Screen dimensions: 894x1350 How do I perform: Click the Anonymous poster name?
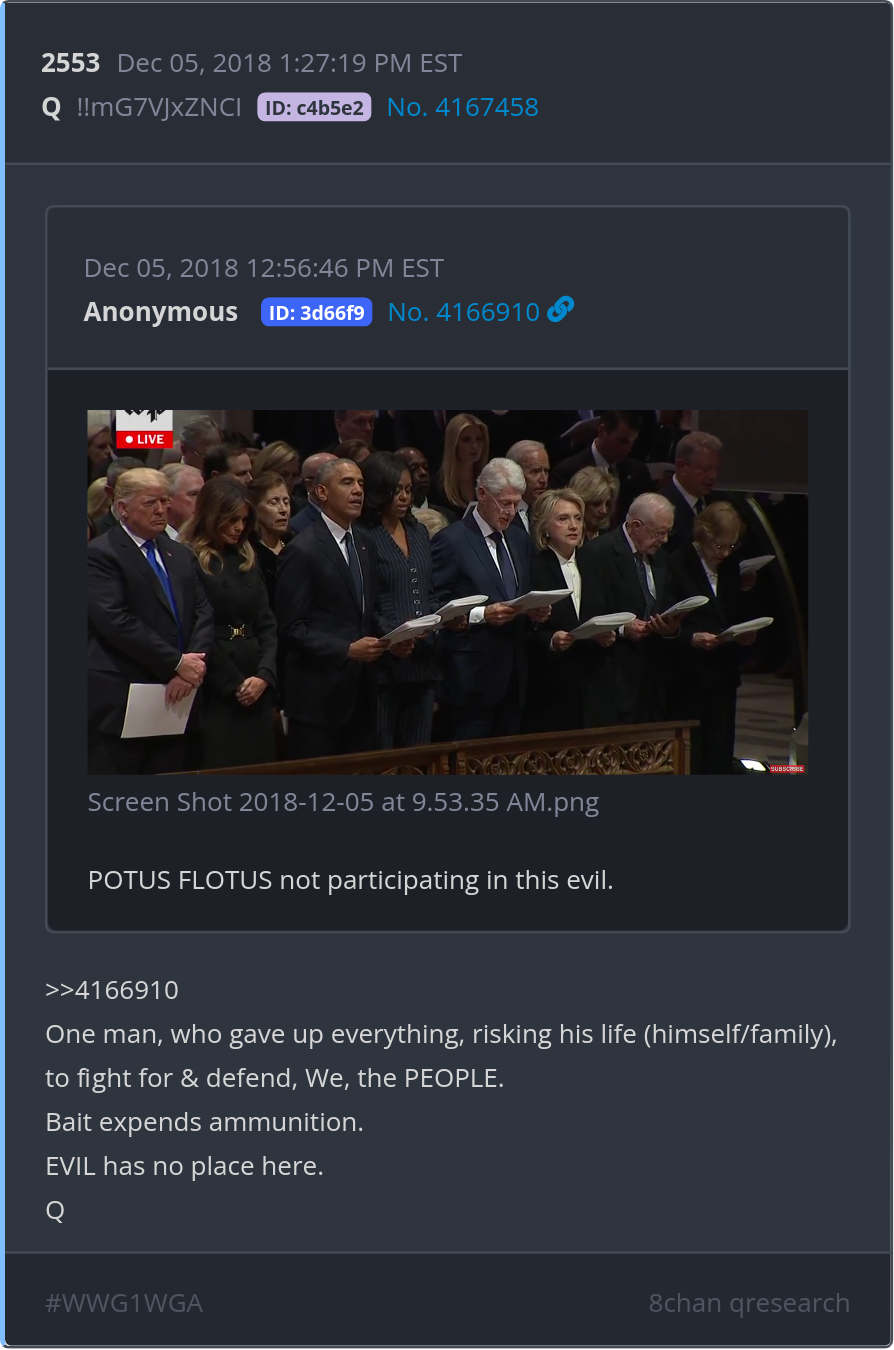coord(161,312)
